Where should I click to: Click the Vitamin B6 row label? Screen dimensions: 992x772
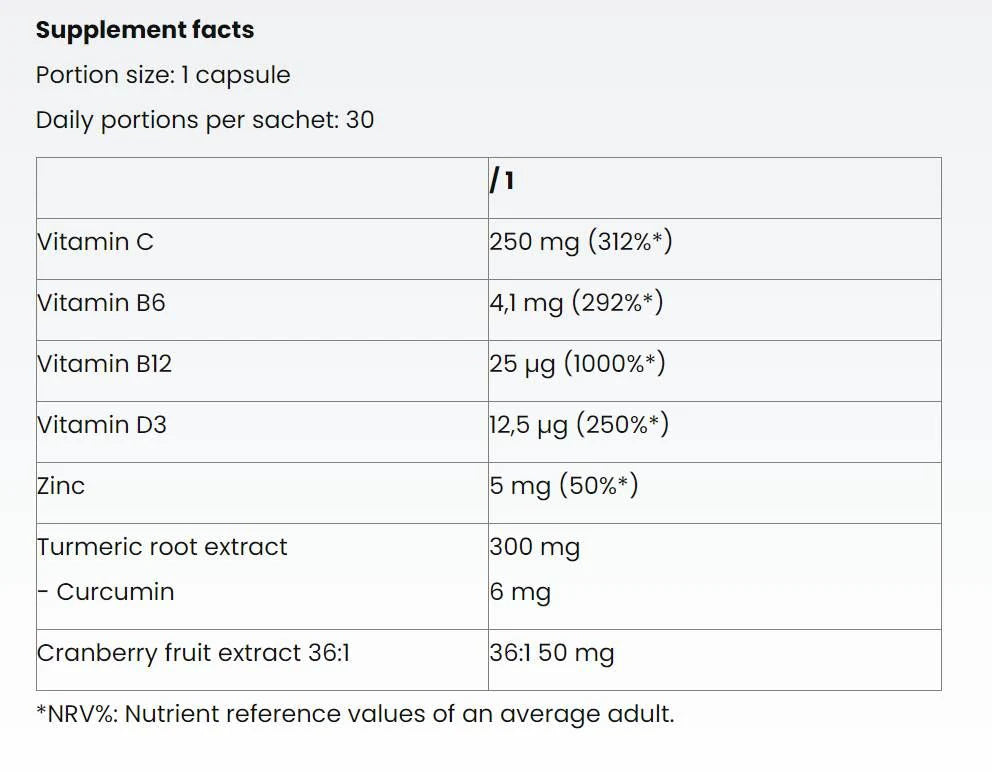pos(101,303)
